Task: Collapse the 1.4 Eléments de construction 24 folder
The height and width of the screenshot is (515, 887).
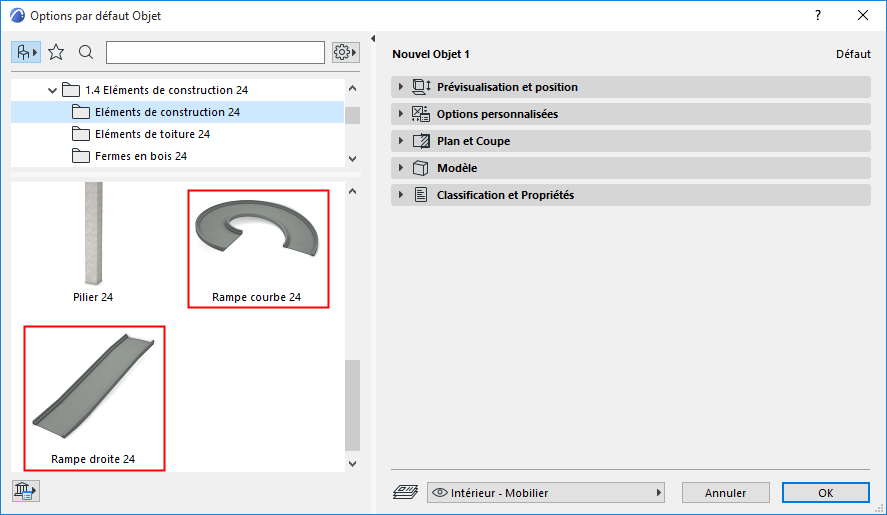Action: (52, 90)
